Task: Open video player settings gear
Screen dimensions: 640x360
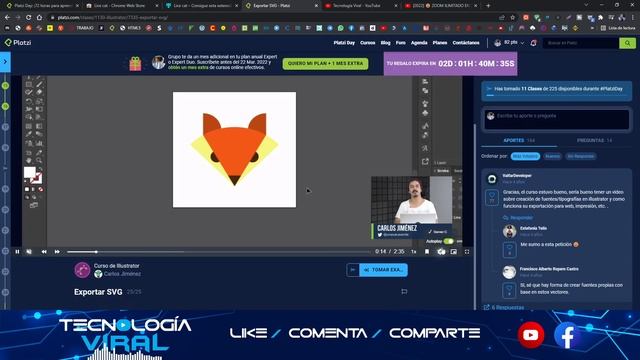Action: click(x=441, y=252)
